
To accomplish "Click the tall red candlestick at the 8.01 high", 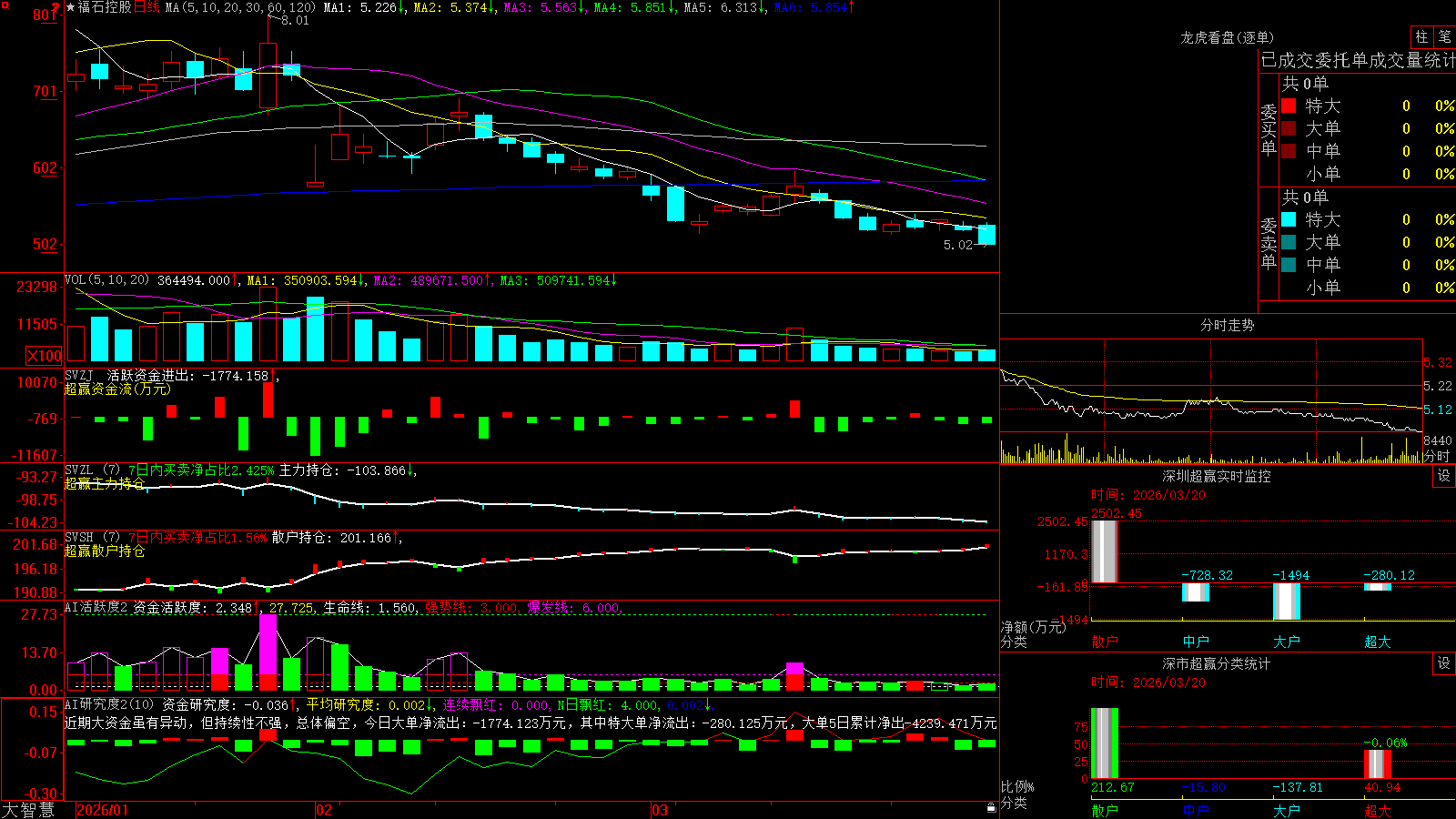I will pos(268,76).
